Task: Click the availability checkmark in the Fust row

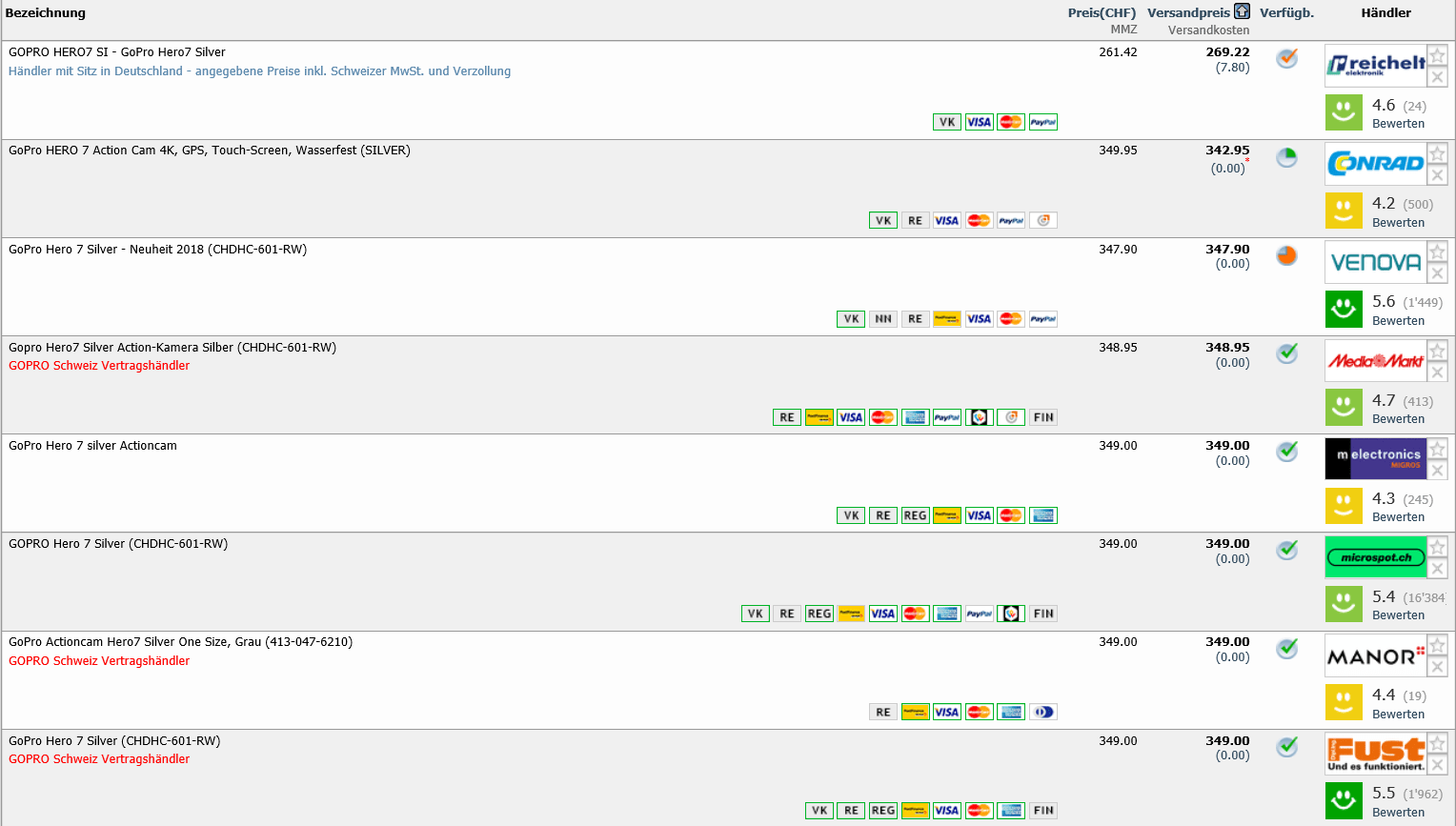Action: coord(1287,747)
